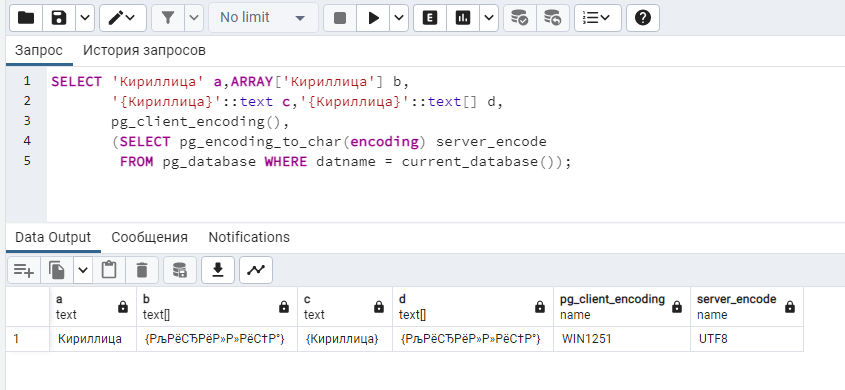Image resolution: width=845 pixels, height=390 pixels.
Task: Switch to the Запрос tab
Action: (39, 51)
